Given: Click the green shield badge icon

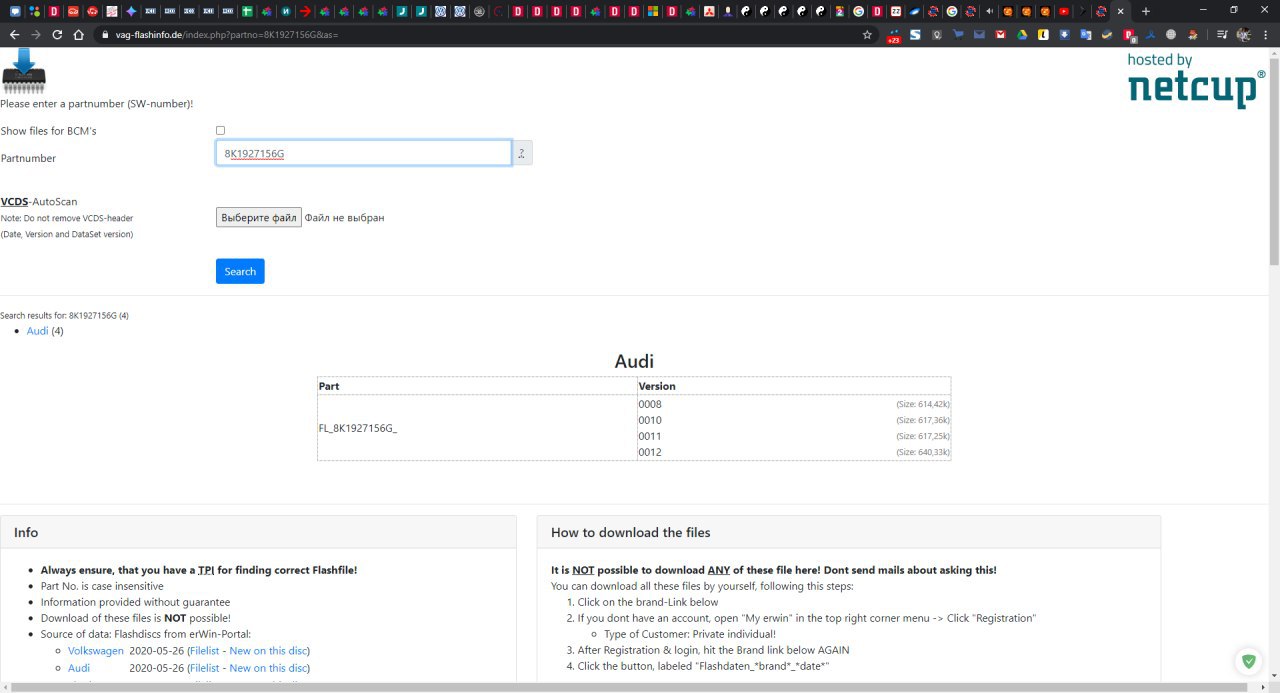Looking at the screenshot, I should click(x=1248, y=661).
